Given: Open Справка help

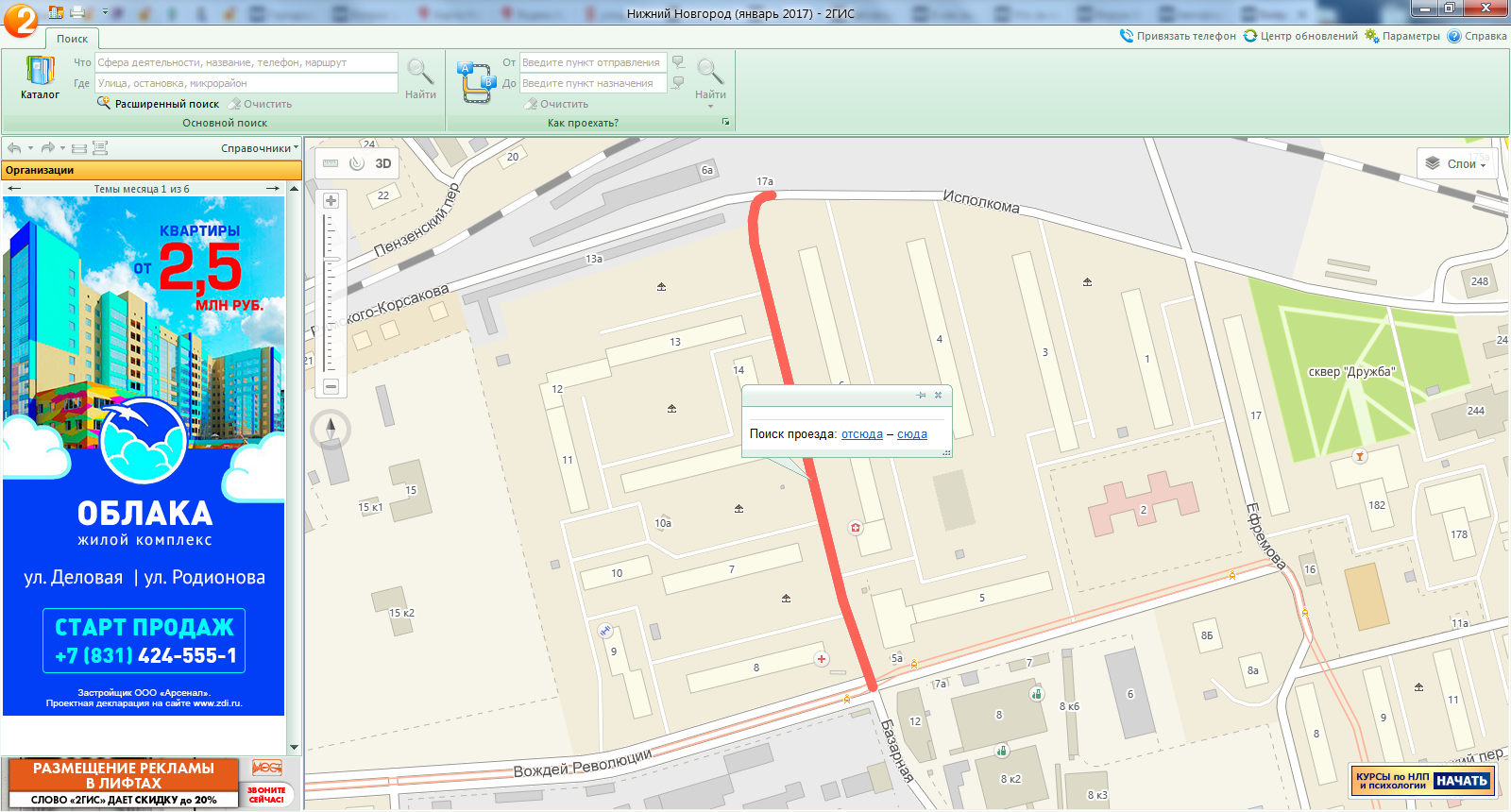Looking at the screenshot, I should [1477, 36].
